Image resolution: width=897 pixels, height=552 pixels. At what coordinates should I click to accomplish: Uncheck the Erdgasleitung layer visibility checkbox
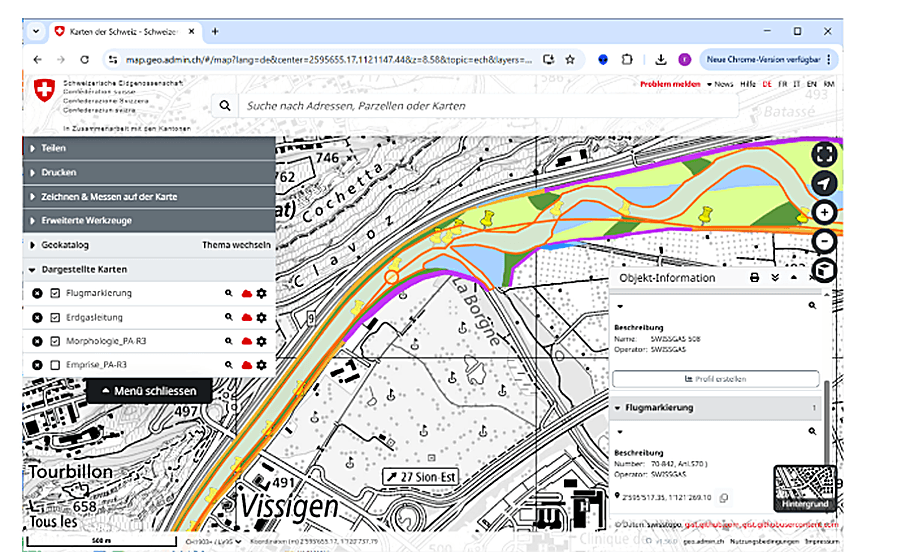coord(55,317)
